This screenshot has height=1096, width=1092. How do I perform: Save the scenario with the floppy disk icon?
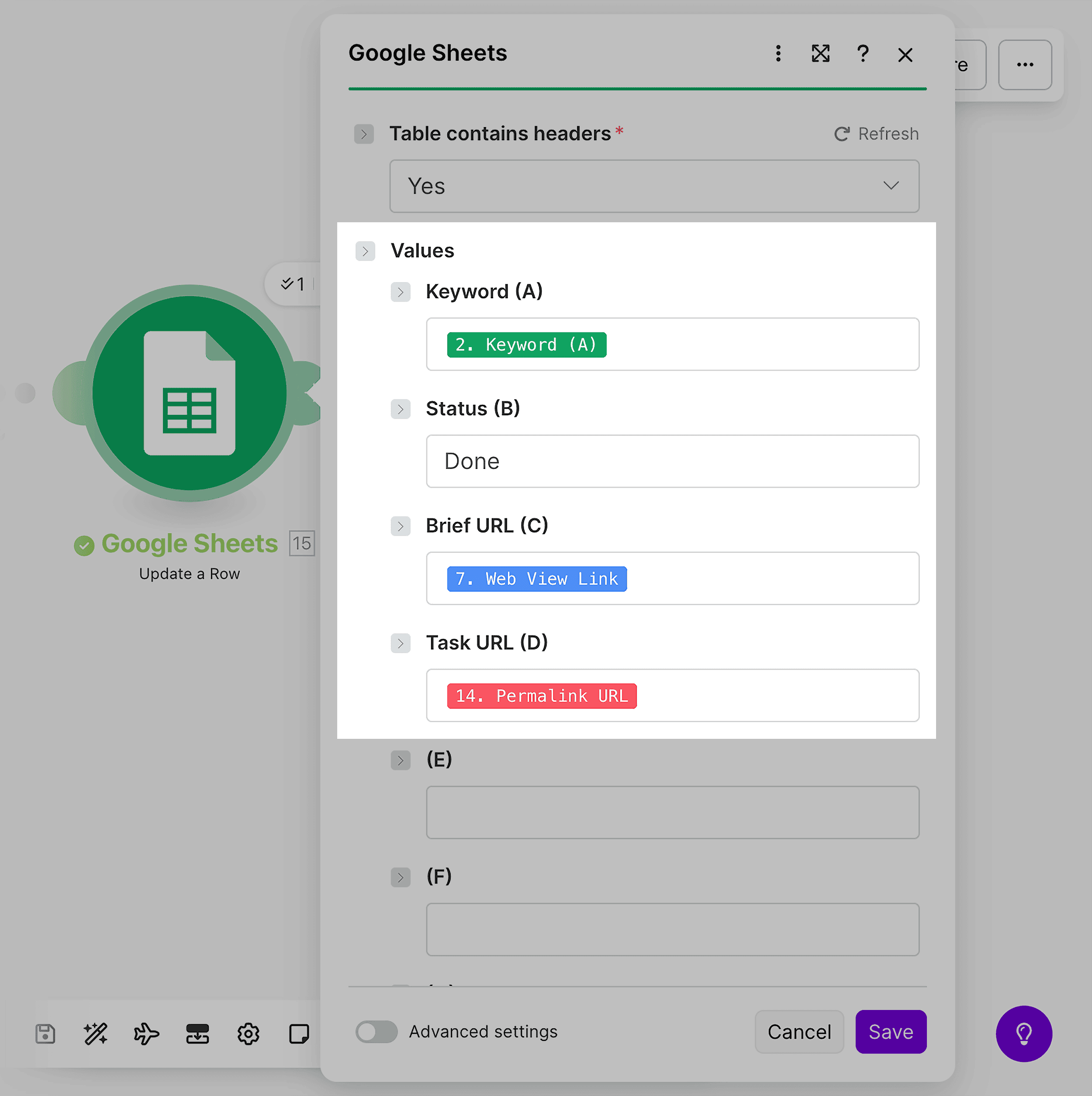45,1034
